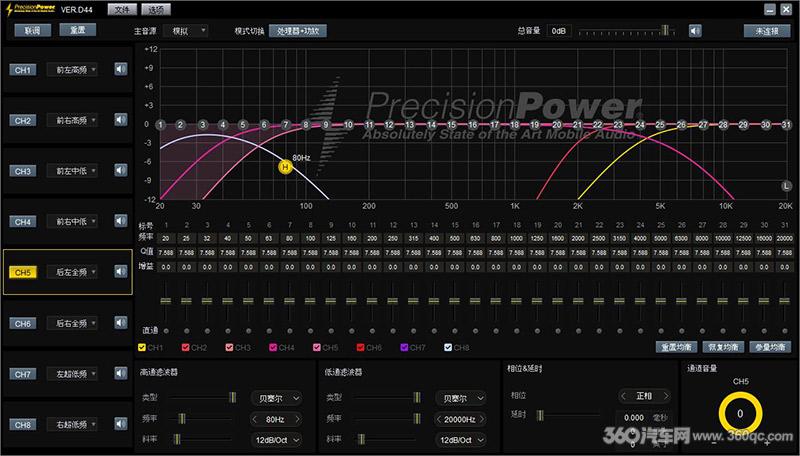
Task: Select the CH2 channel tab
Action: click(22, 120)
